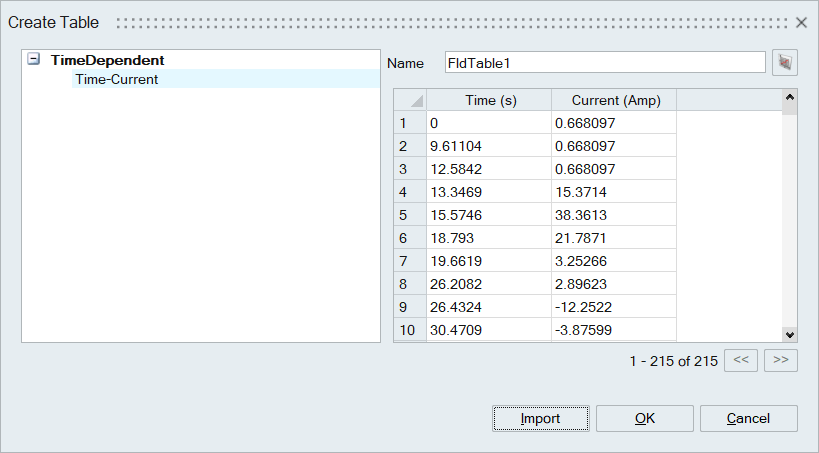The height and width of the screenshot is (453, 819).
Task: Cancel the Create Table dialog
Action: coord(748,418)
